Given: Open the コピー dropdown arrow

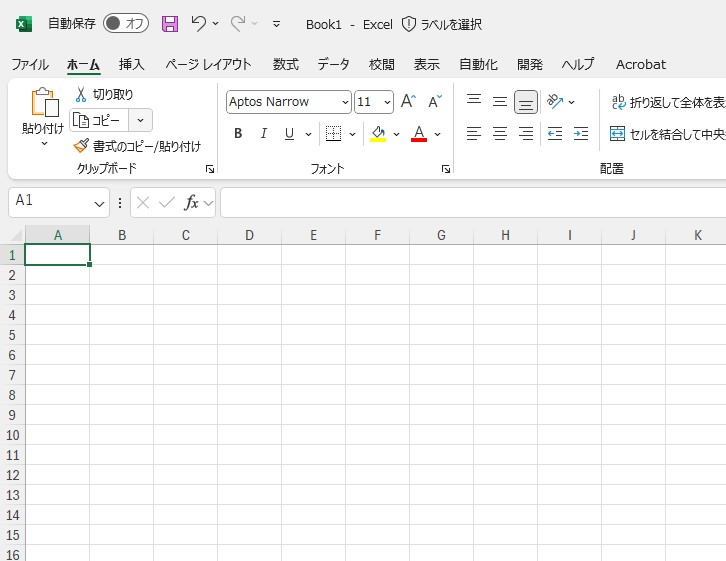Looking at the screenshot, I should tap(141, 120).
